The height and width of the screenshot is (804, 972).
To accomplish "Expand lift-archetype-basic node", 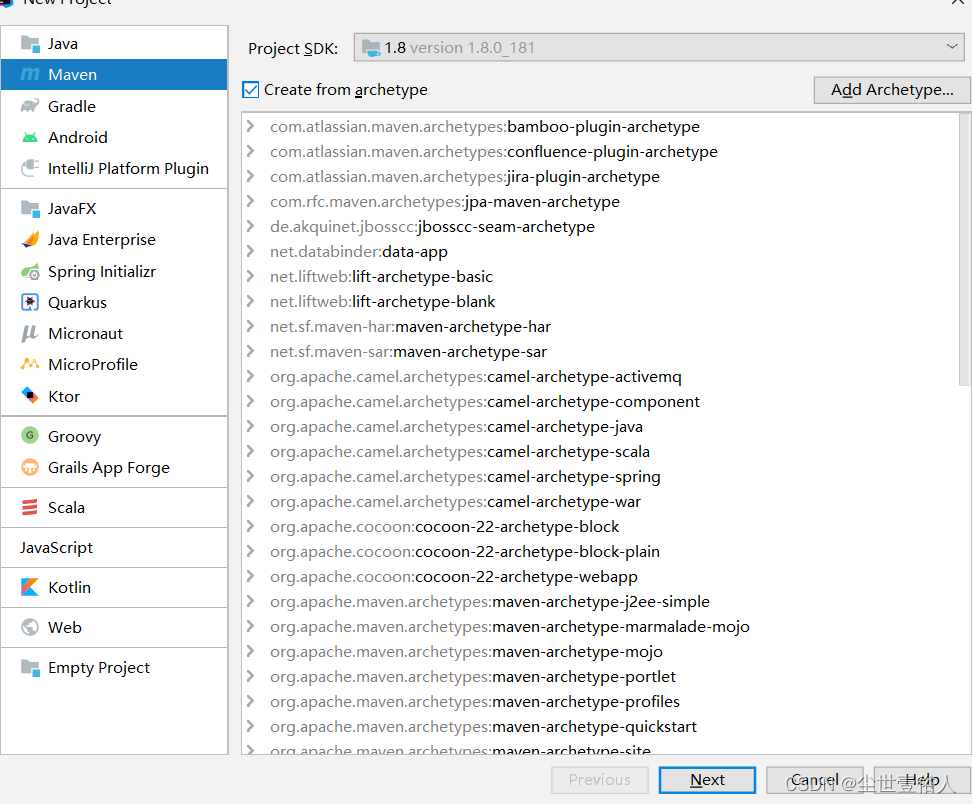I will [250, 276].
